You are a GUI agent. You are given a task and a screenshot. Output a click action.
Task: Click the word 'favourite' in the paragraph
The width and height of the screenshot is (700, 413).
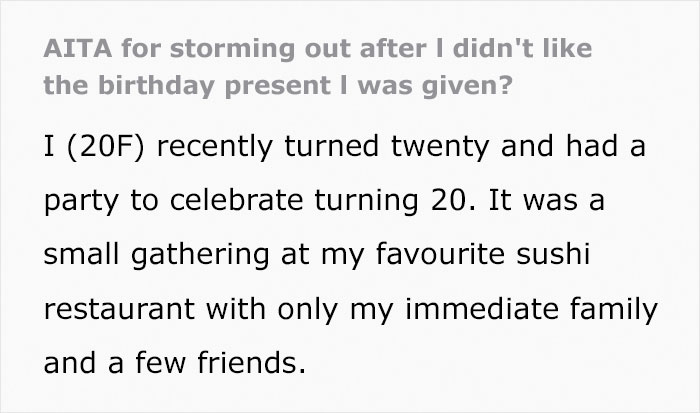(440, 254)
